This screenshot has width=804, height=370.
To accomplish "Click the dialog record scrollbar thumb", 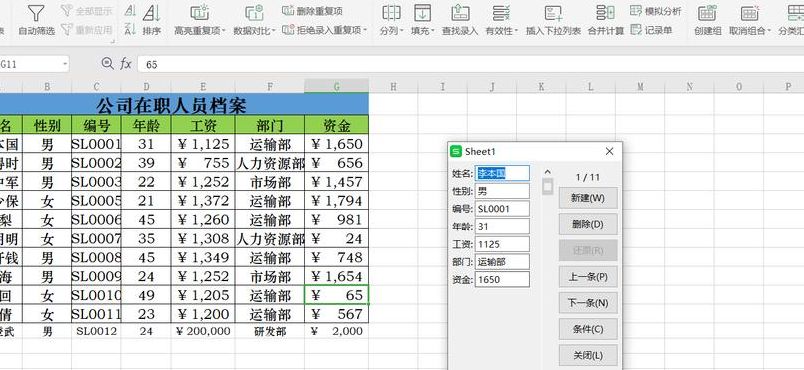I will click(548, 187).
